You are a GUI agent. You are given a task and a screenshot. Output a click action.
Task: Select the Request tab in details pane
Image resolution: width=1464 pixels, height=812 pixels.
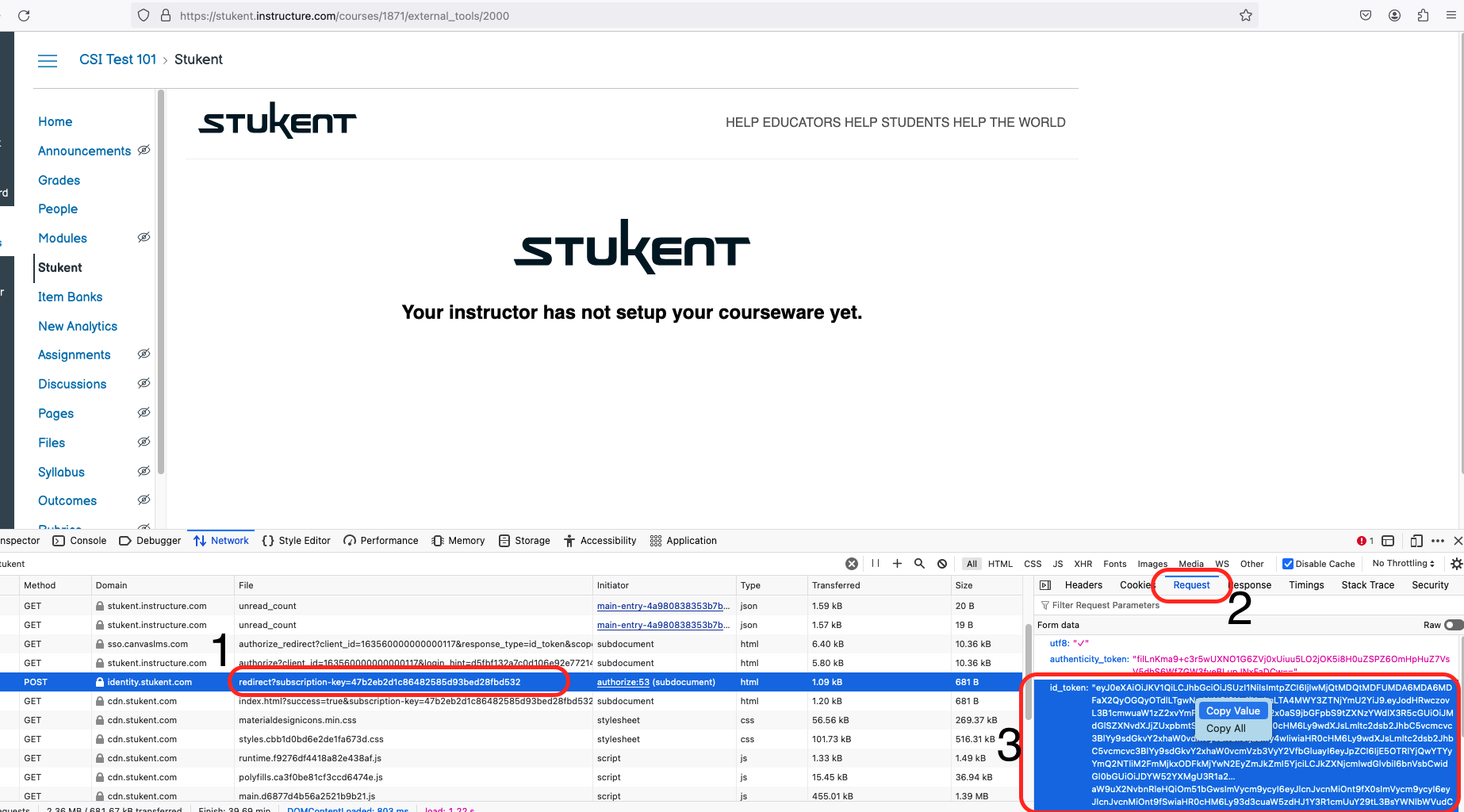pyautogui.click(x=1191, y=585)
